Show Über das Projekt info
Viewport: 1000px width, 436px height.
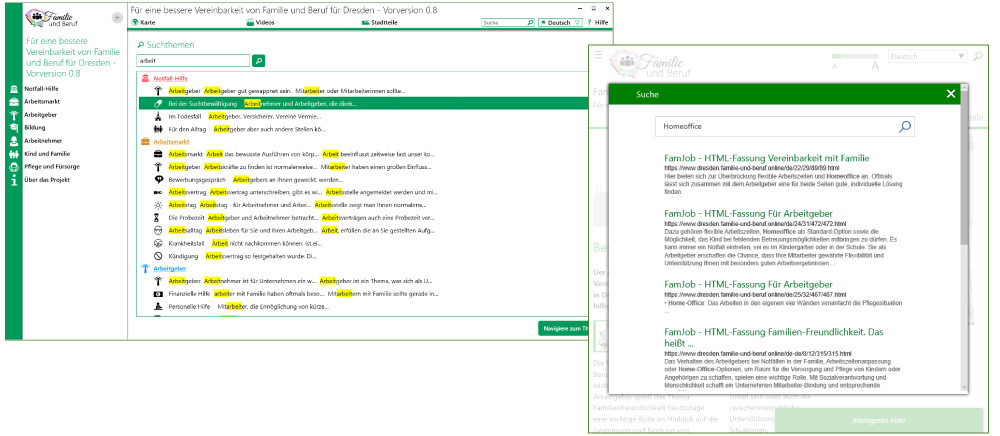[x=45, y=180]
